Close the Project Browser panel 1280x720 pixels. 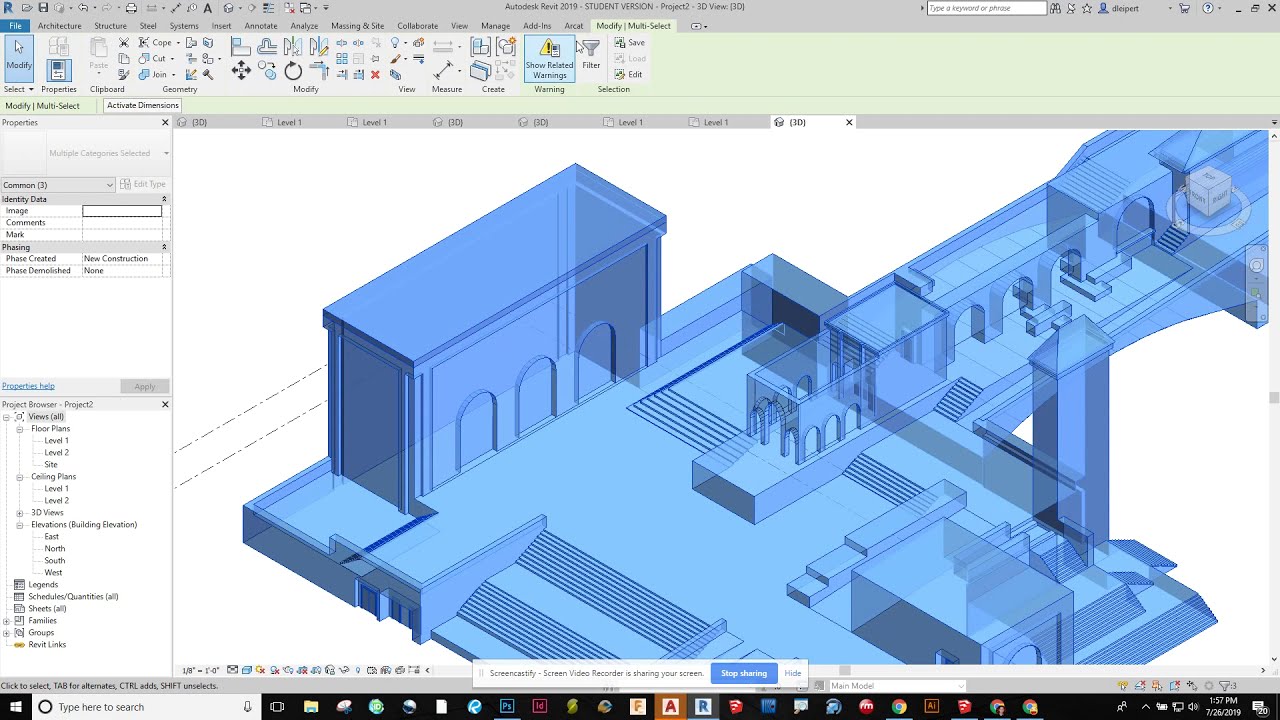pyautogui.click(x=165, y=404)
